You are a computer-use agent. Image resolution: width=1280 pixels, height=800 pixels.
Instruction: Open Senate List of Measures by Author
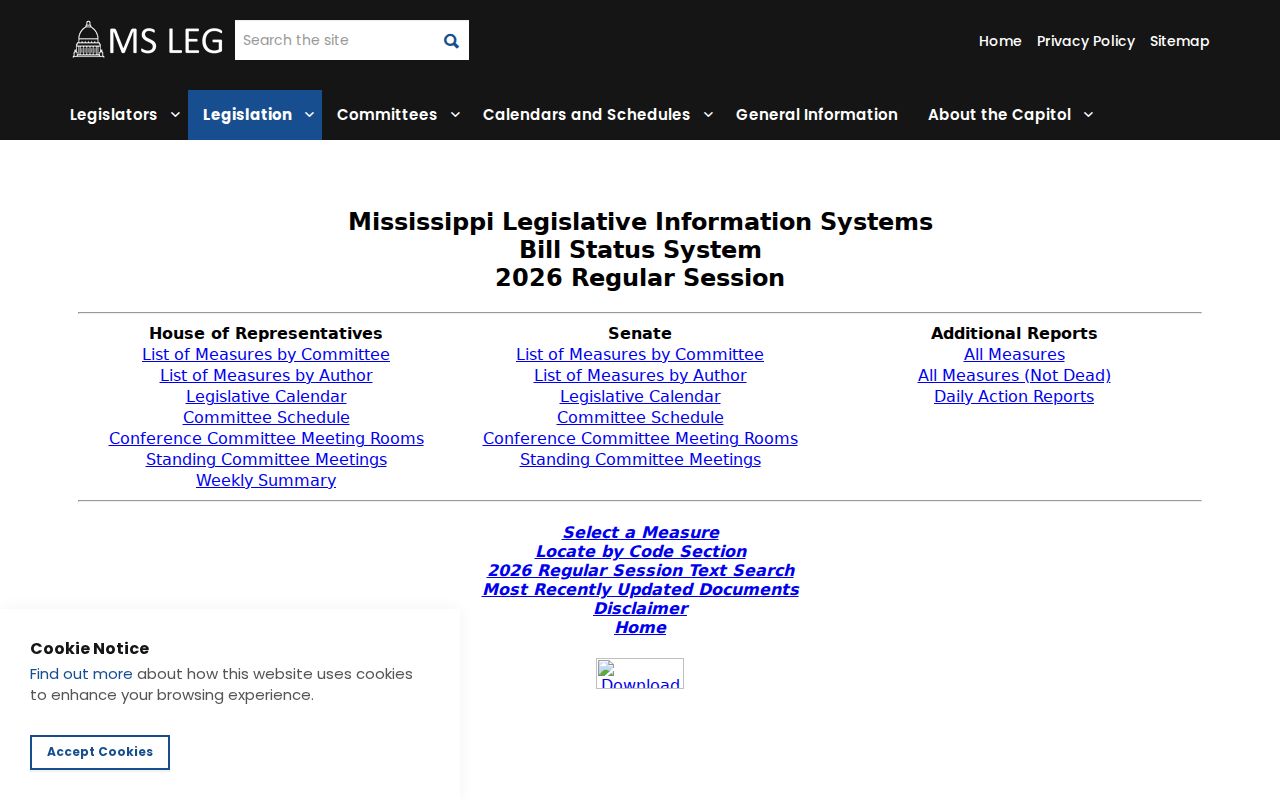click(x=640, y=375)
